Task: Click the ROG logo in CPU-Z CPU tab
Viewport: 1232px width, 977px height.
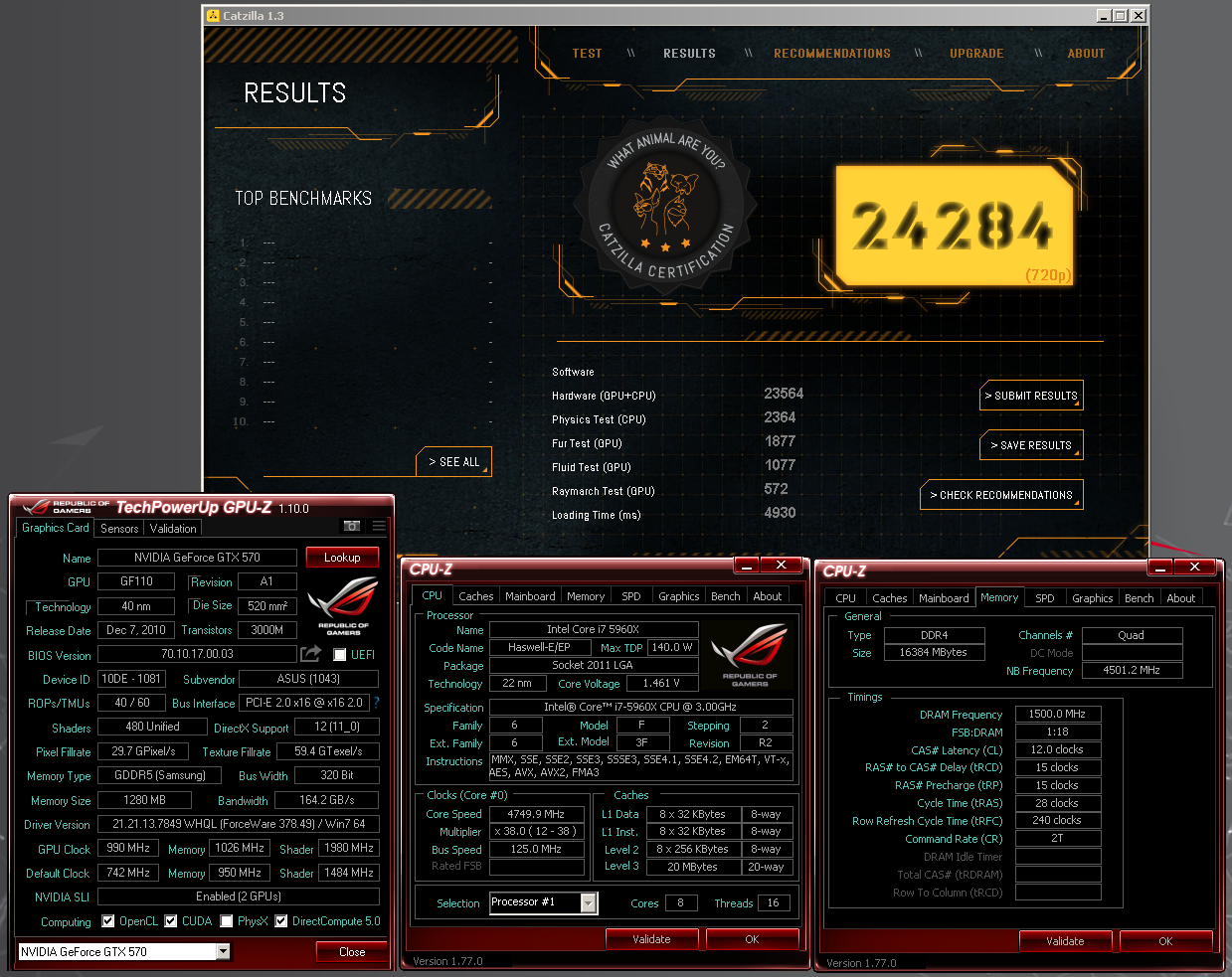Action: click(750, 656)
